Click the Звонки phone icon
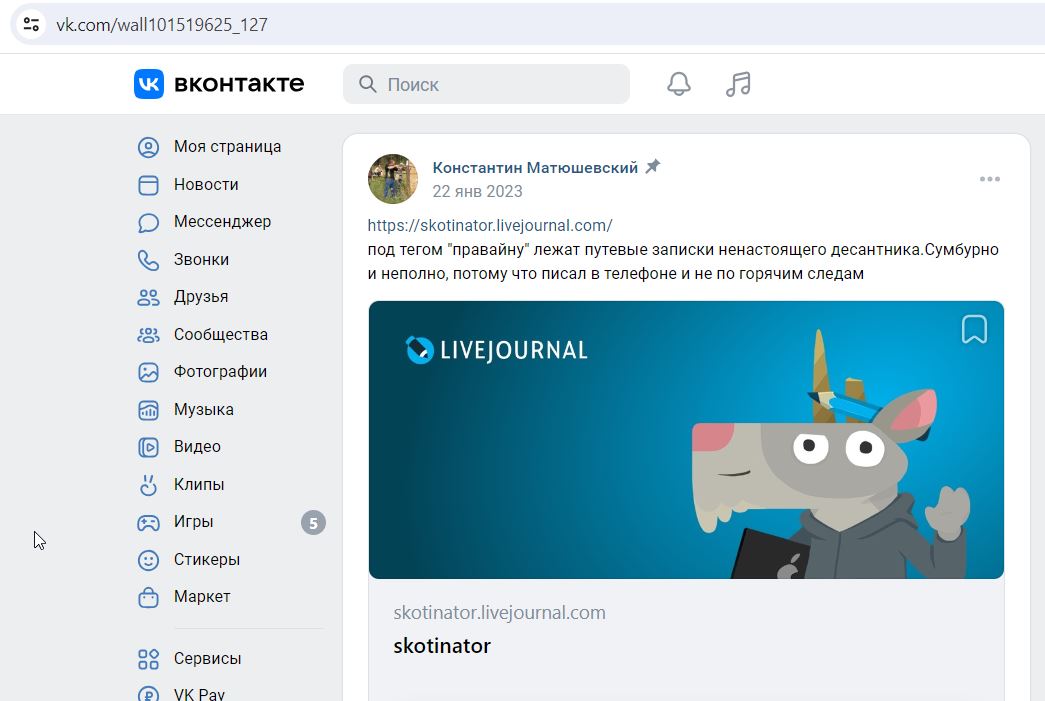1045x701 pixels. pos(148,260)
